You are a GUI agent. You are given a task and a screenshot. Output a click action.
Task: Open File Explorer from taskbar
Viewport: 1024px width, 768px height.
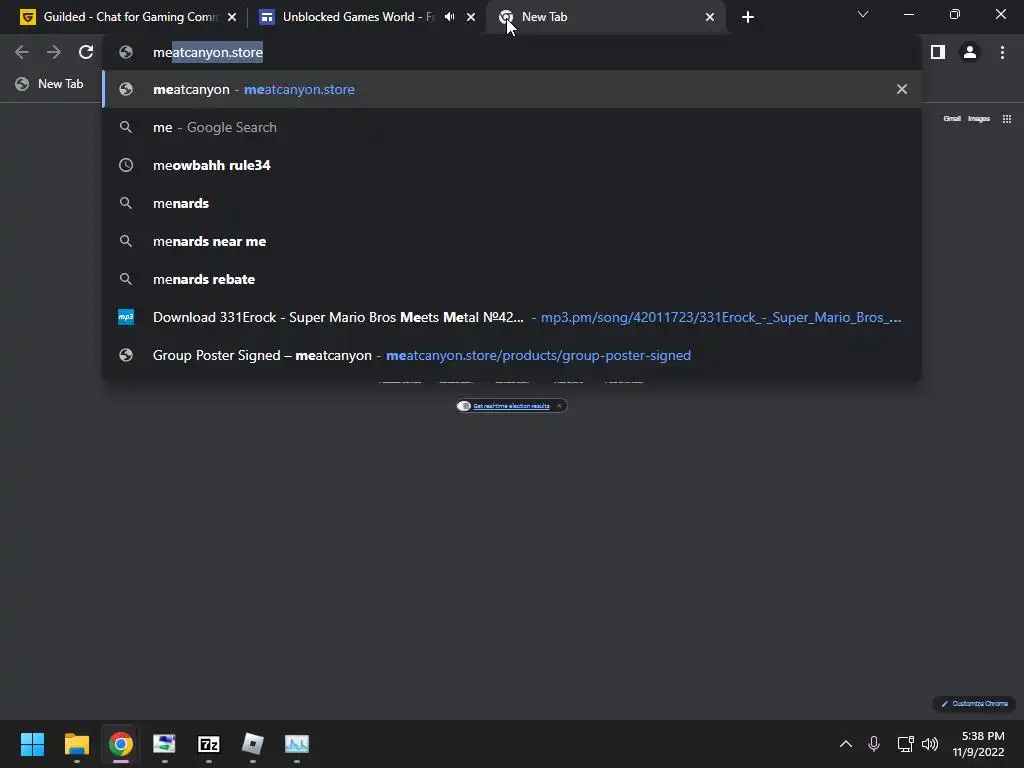(76, 744)
